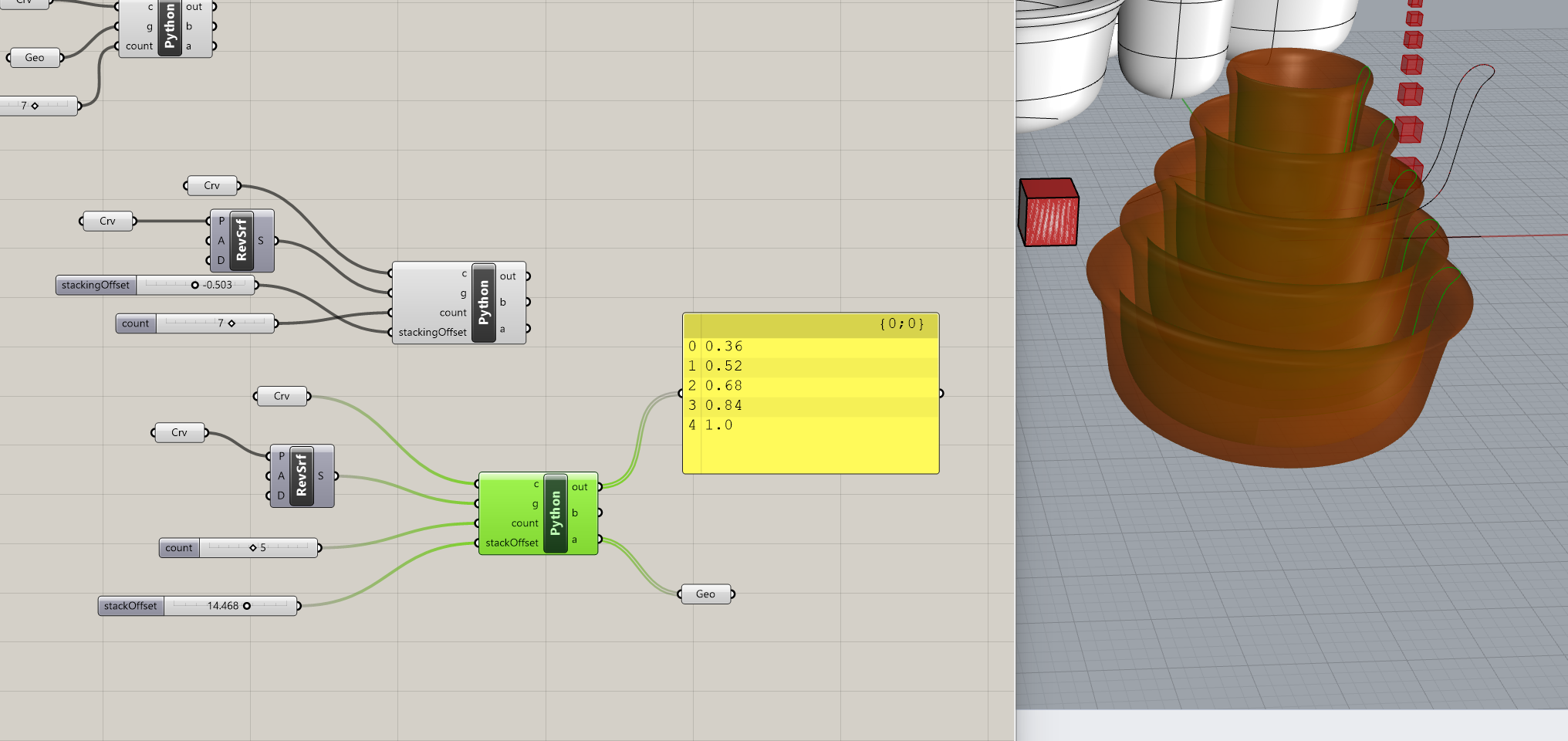Image resolution: width=1568 pixels, height=741 pixels.
Task: Click the green Python 'a' output
Action: point(575,540)
